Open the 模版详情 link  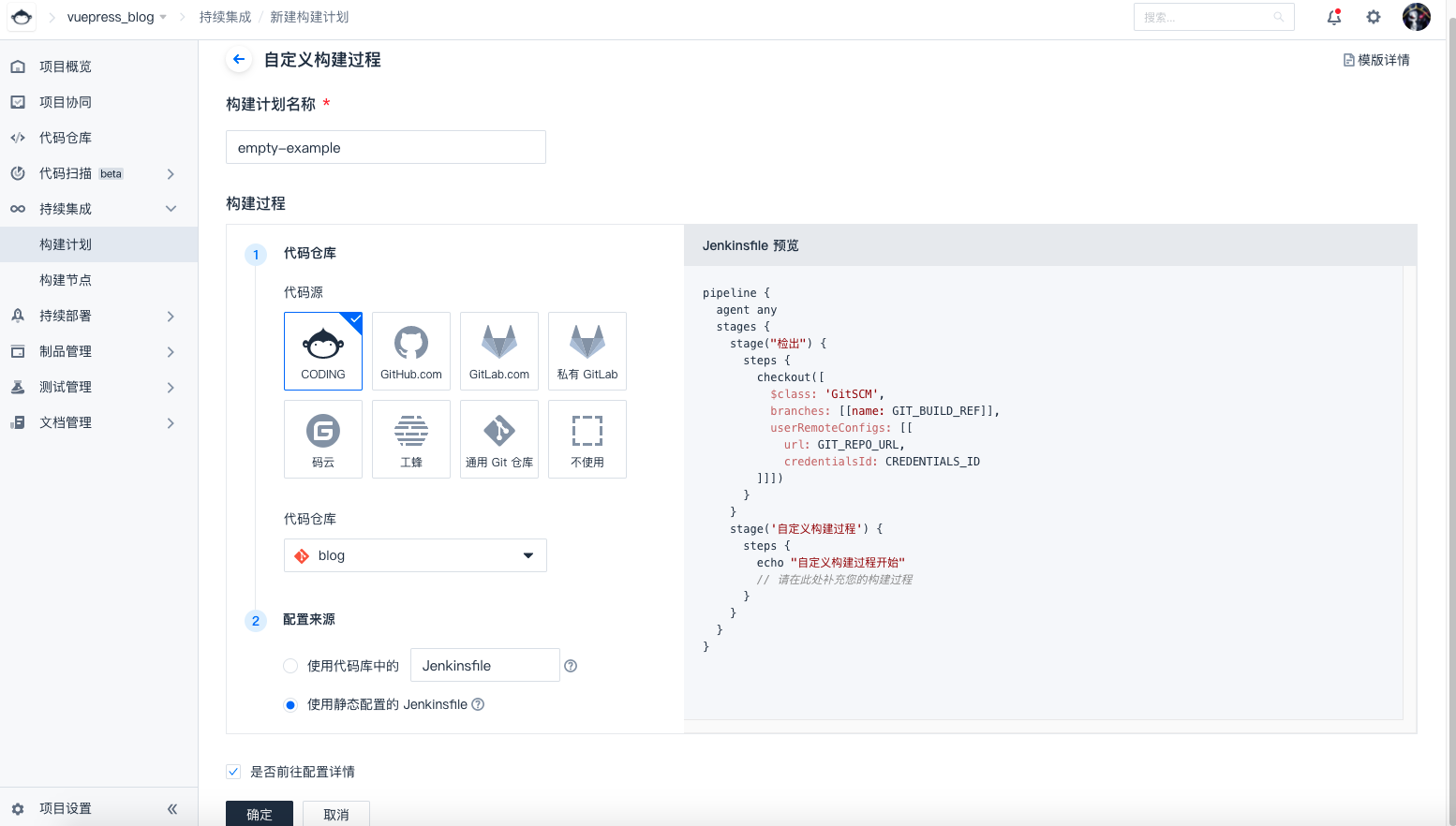coord(1375,60)
